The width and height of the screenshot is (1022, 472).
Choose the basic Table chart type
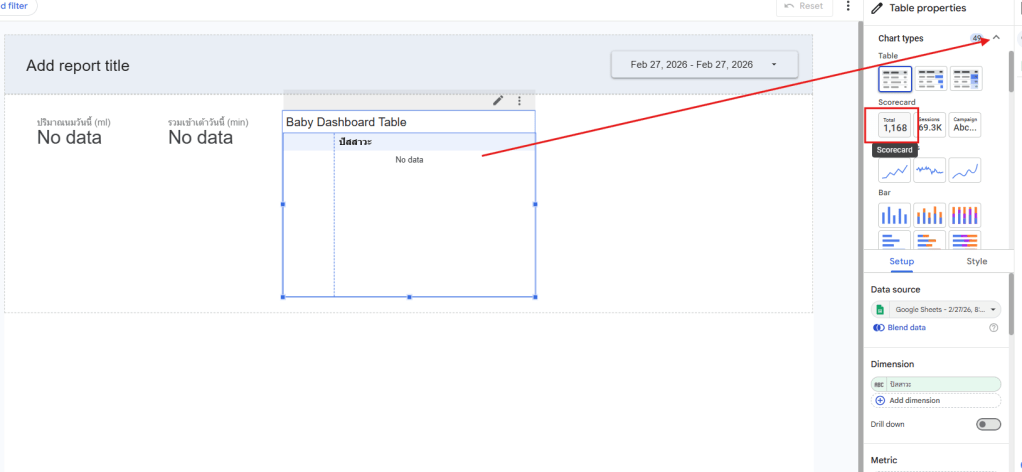895,78
